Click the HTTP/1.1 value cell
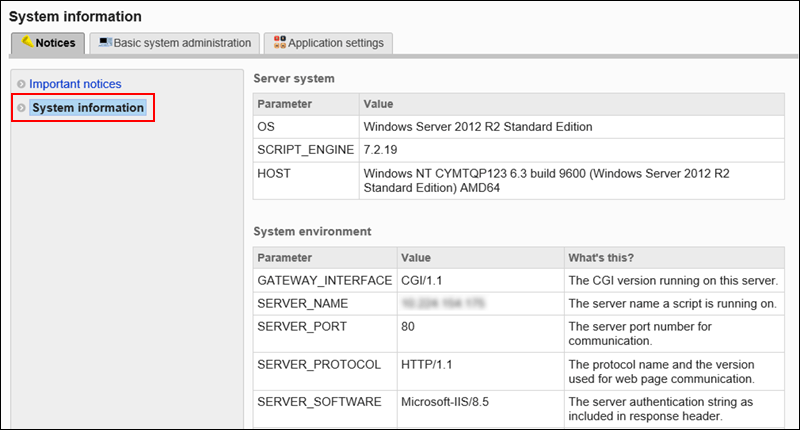 click(481, 371)
